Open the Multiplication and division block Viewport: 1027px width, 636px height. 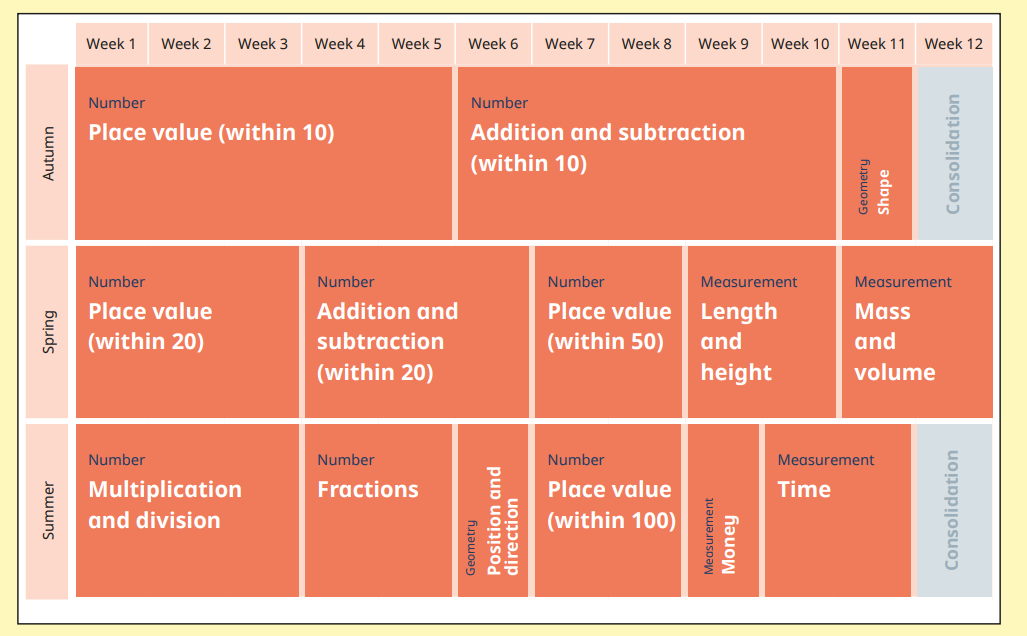point(187,510)
